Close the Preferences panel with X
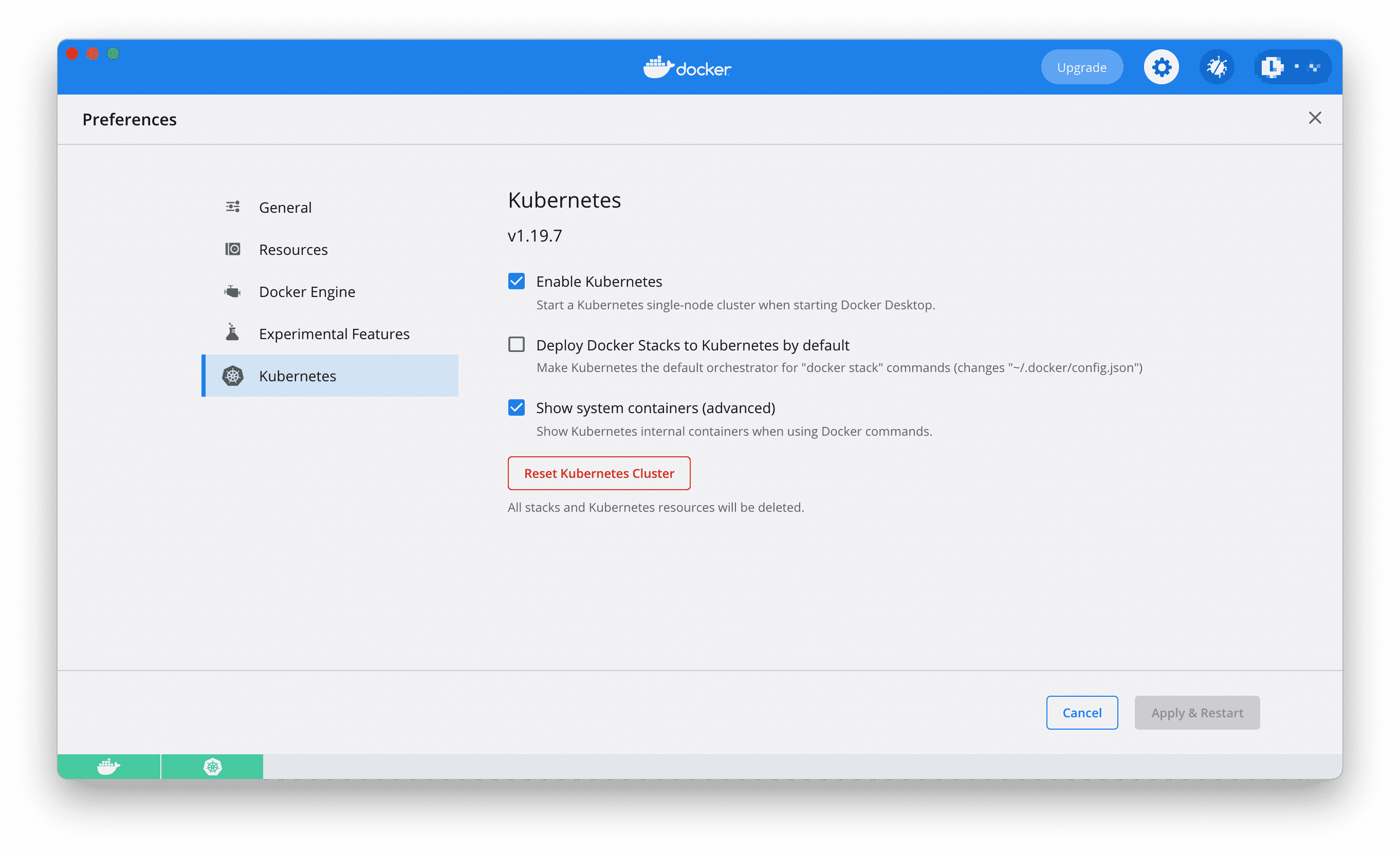The height and width of the screenshot is (855, 1400). [1314, 118]
